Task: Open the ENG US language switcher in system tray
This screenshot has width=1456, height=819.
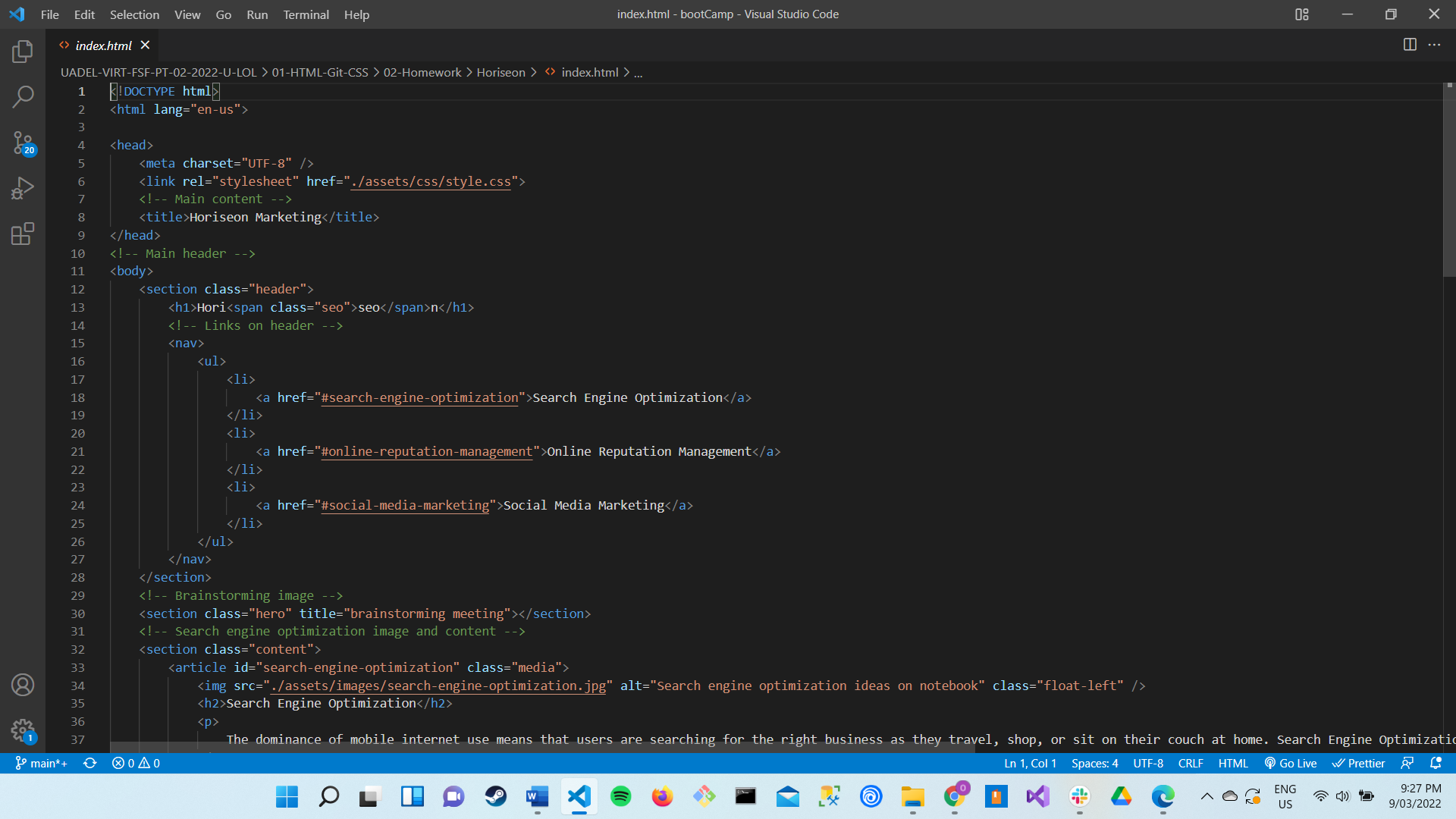Action: pyautogui.click(x=1284, y=797)
